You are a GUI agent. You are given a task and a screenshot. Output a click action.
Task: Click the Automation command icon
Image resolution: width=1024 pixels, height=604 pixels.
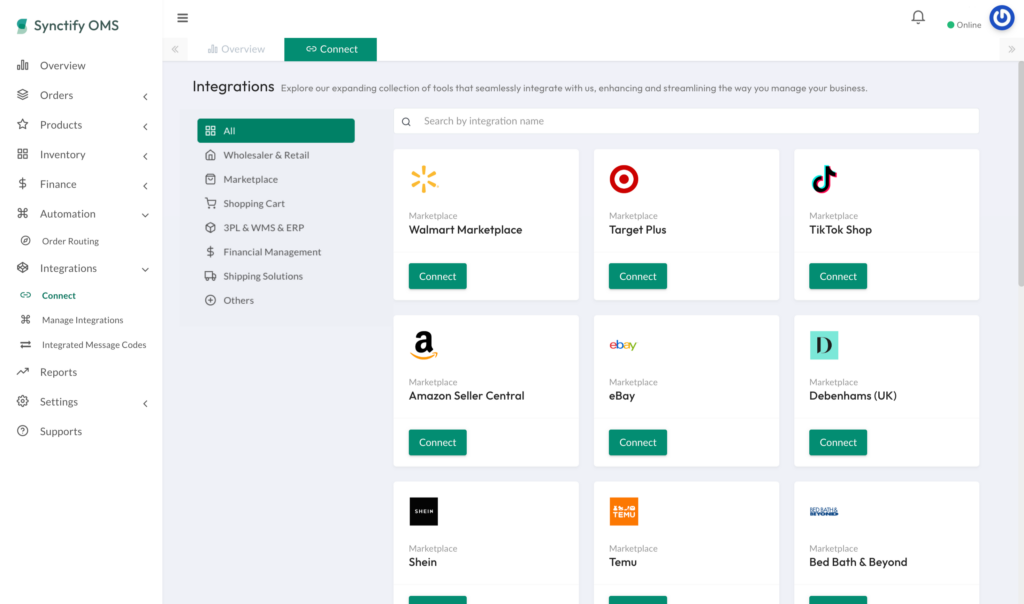coord(23,213)
